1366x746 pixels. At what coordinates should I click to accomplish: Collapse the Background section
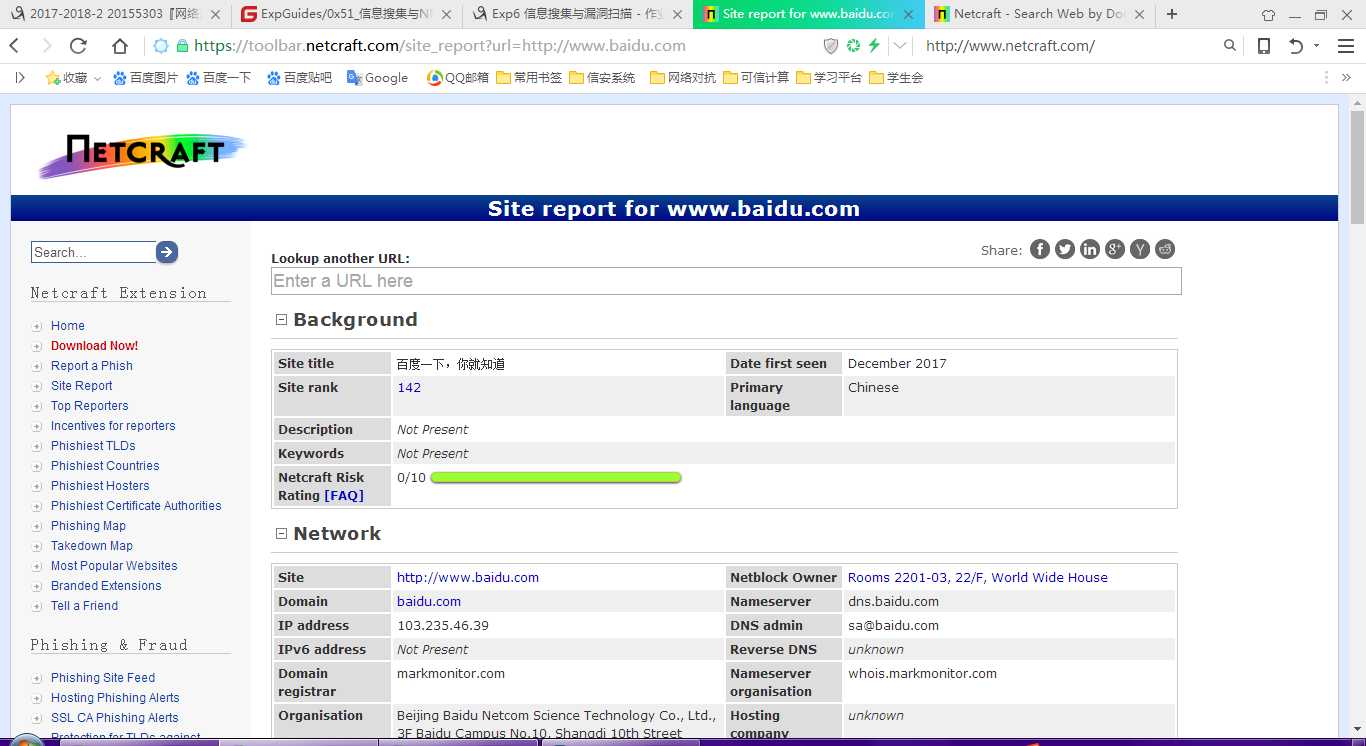pos(281,320)
